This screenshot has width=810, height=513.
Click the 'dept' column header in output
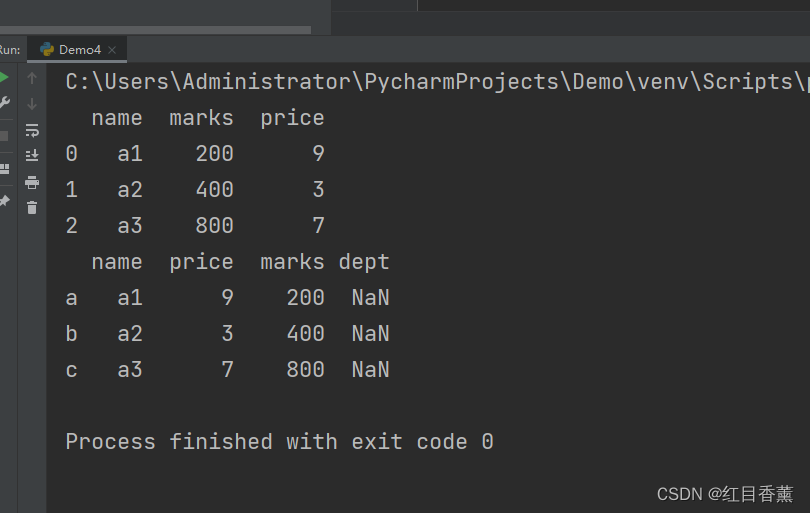(x=364, y=262)
